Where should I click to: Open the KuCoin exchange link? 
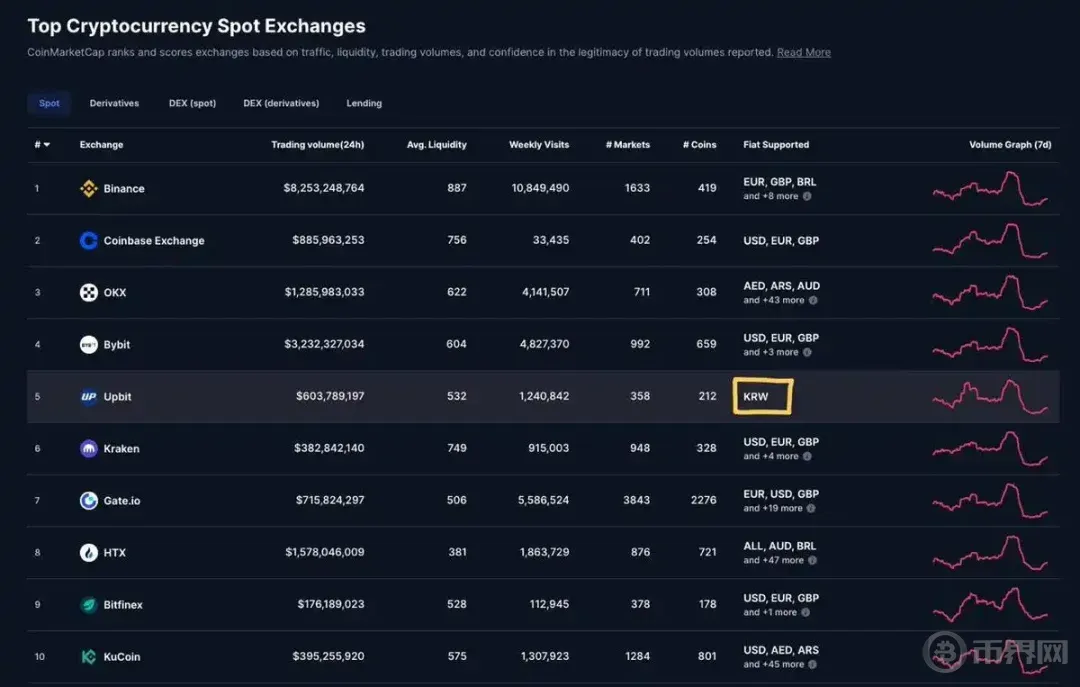[121, 657]
